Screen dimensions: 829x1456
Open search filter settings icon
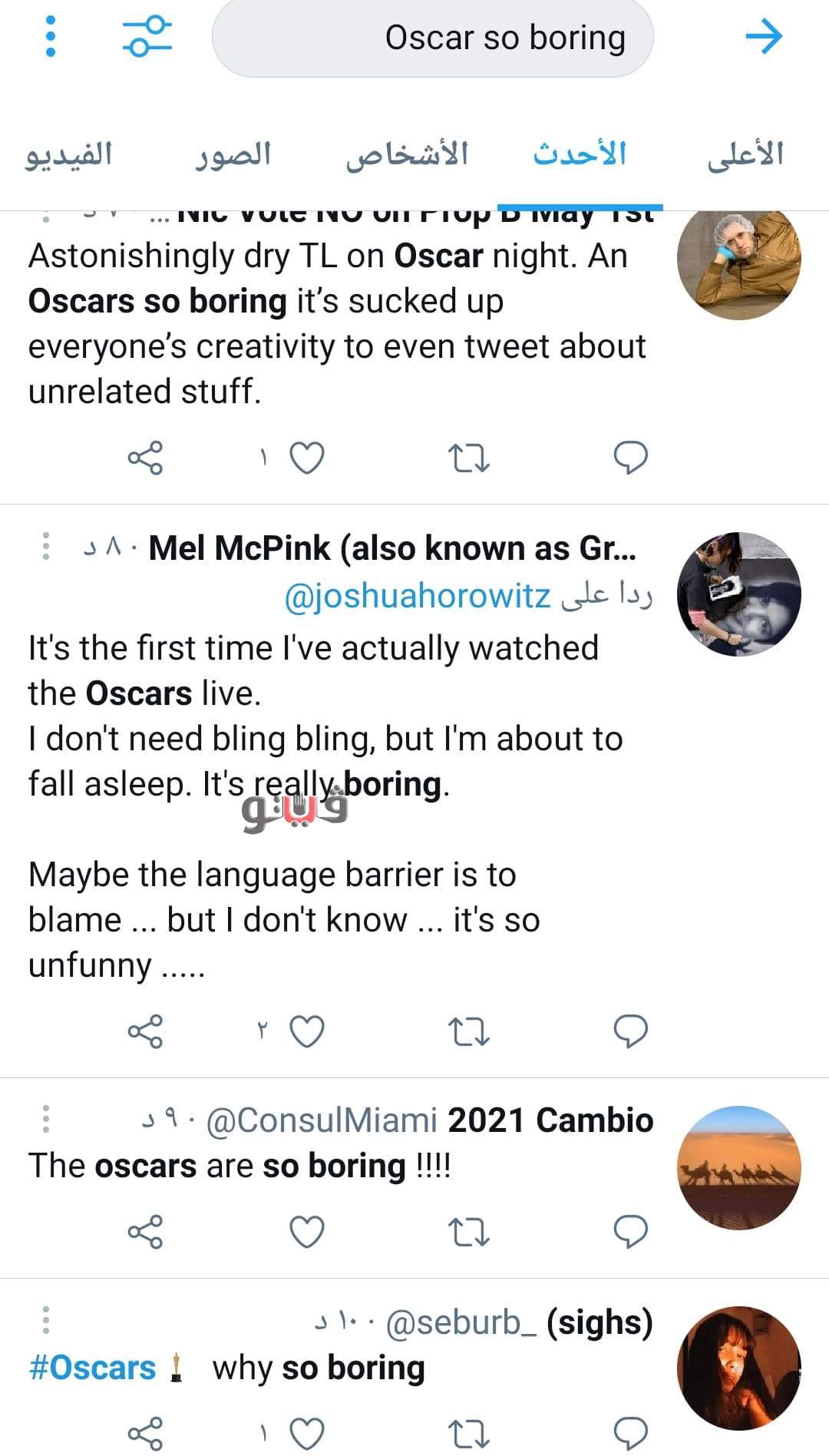[147, 37]
